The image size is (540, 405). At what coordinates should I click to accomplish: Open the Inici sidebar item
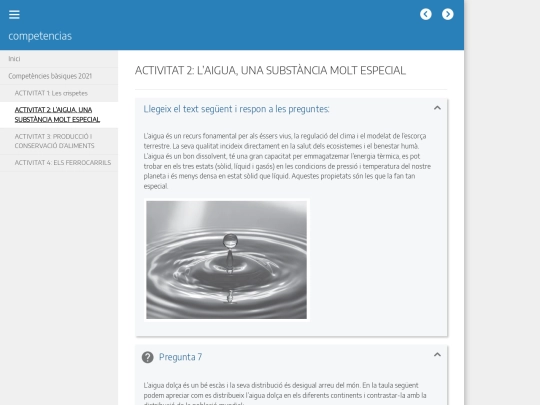point(59,59)
